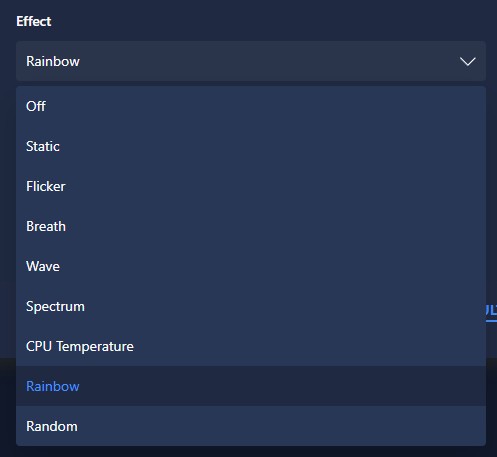Image resolution: width=497 pixels, height=457 pixels.
Task: Set the effect to Breath in the list
Action: (x=251, y=226)
